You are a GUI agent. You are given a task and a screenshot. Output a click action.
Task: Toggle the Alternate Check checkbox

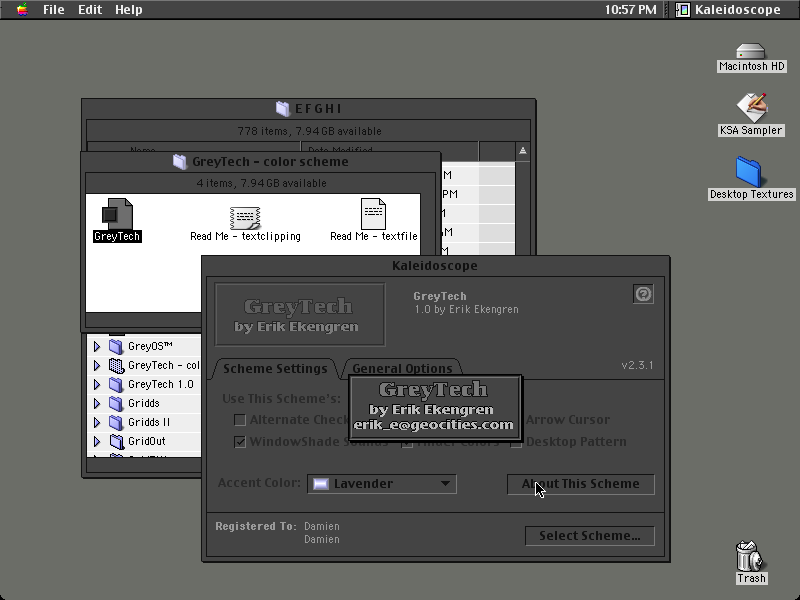point(240,420)
